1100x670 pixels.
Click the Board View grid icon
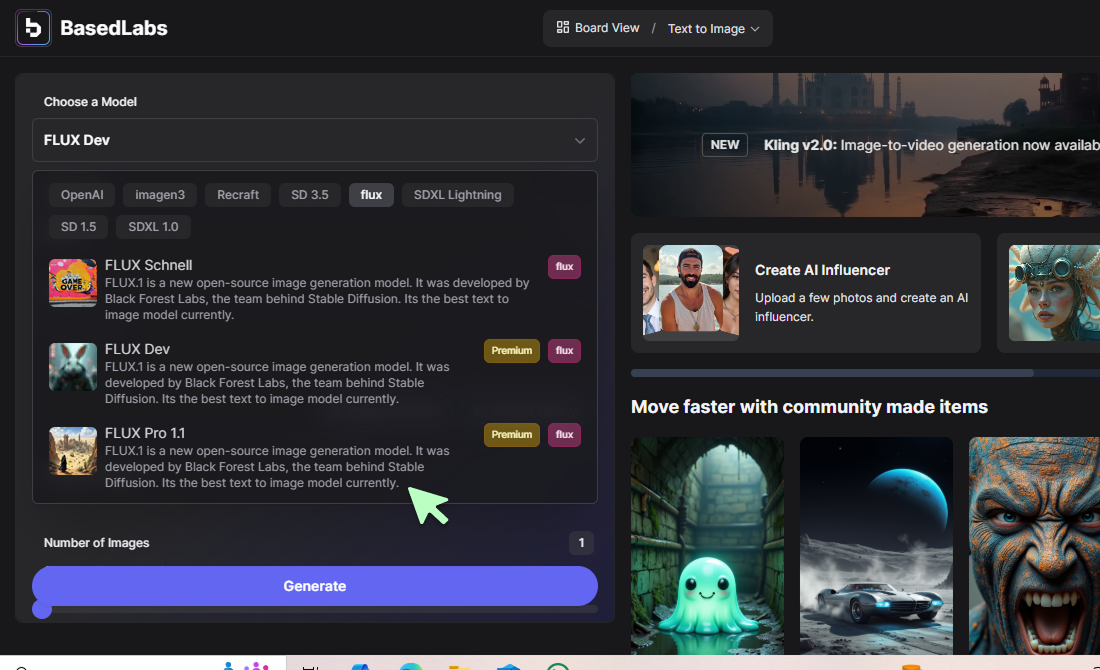[x=563, y=27]
